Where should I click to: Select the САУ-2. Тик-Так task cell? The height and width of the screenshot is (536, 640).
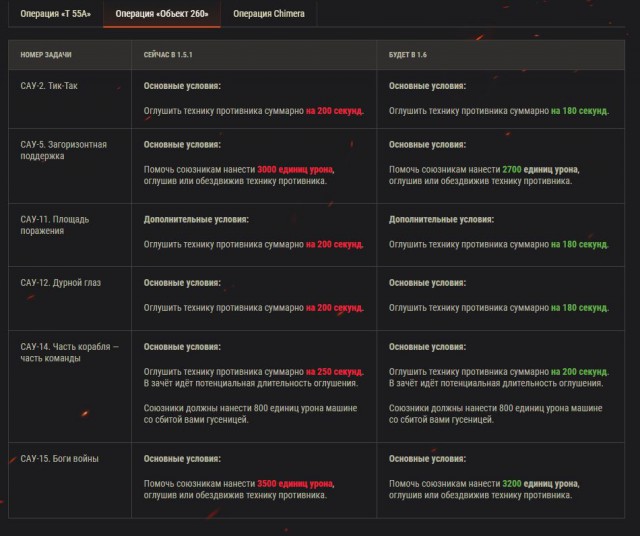[x=70, y=99]
